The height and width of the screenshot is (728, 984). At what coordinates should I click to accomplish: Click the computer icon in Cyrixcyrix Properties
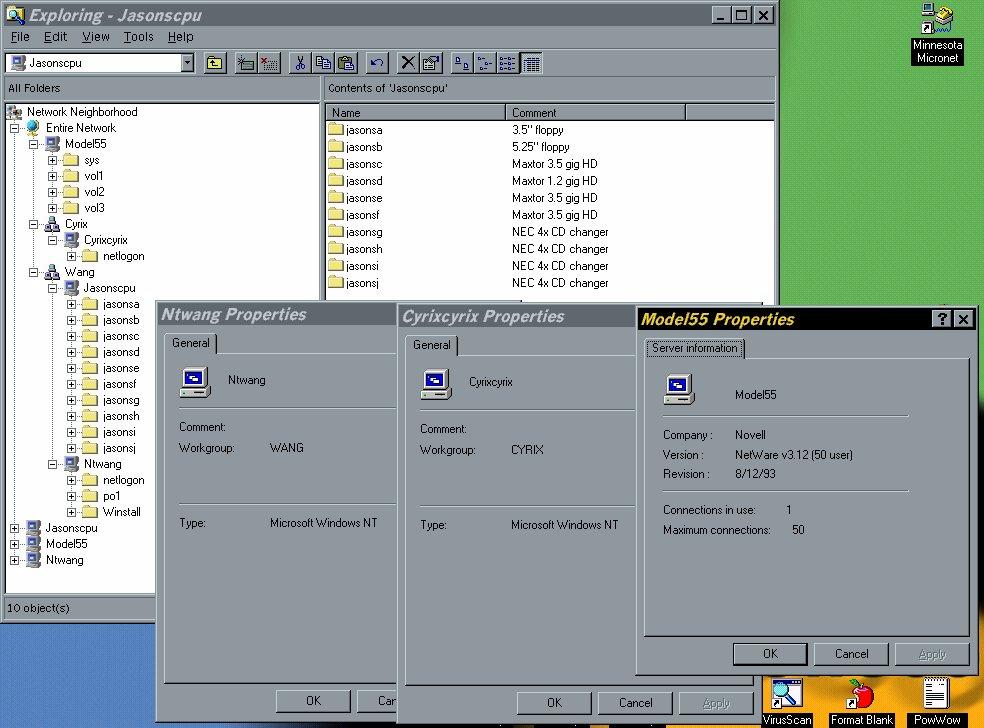click(436, 384)
